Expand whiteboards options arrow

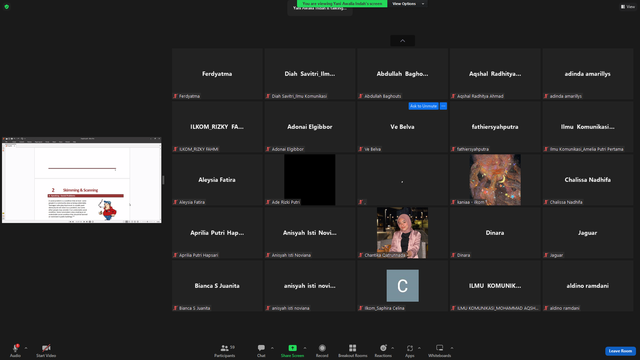(452, 348)
